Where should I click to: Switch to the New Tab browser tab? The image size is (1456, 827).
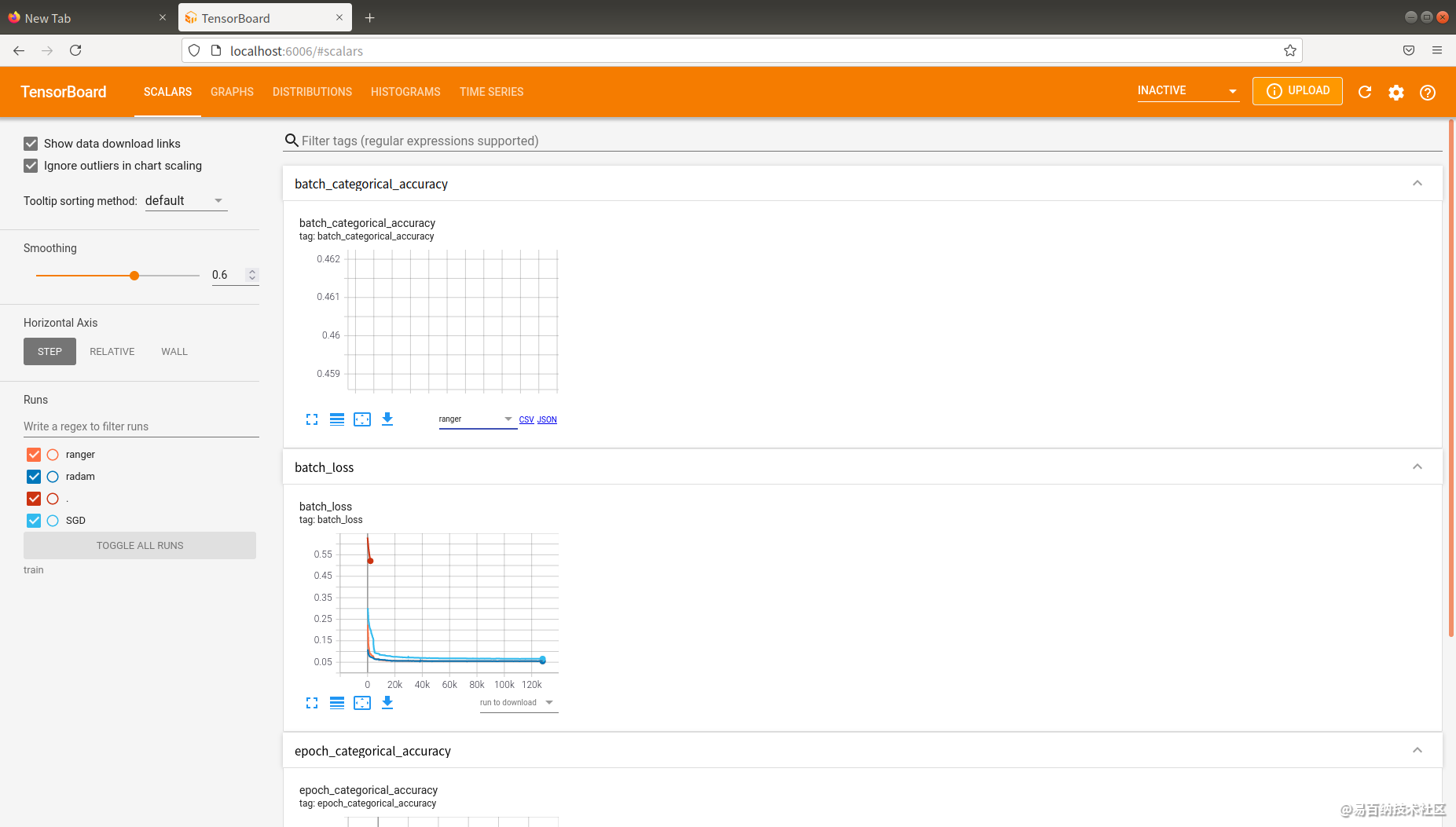point(87,17)
